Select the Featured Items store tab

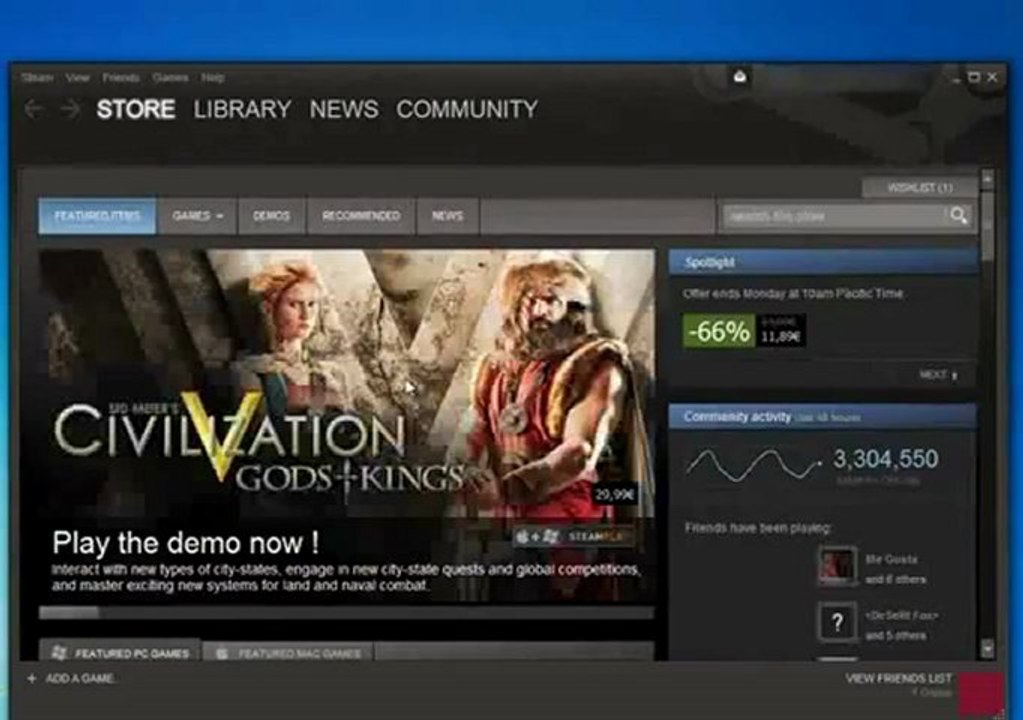pyautogui.click(x=97, y=216)
